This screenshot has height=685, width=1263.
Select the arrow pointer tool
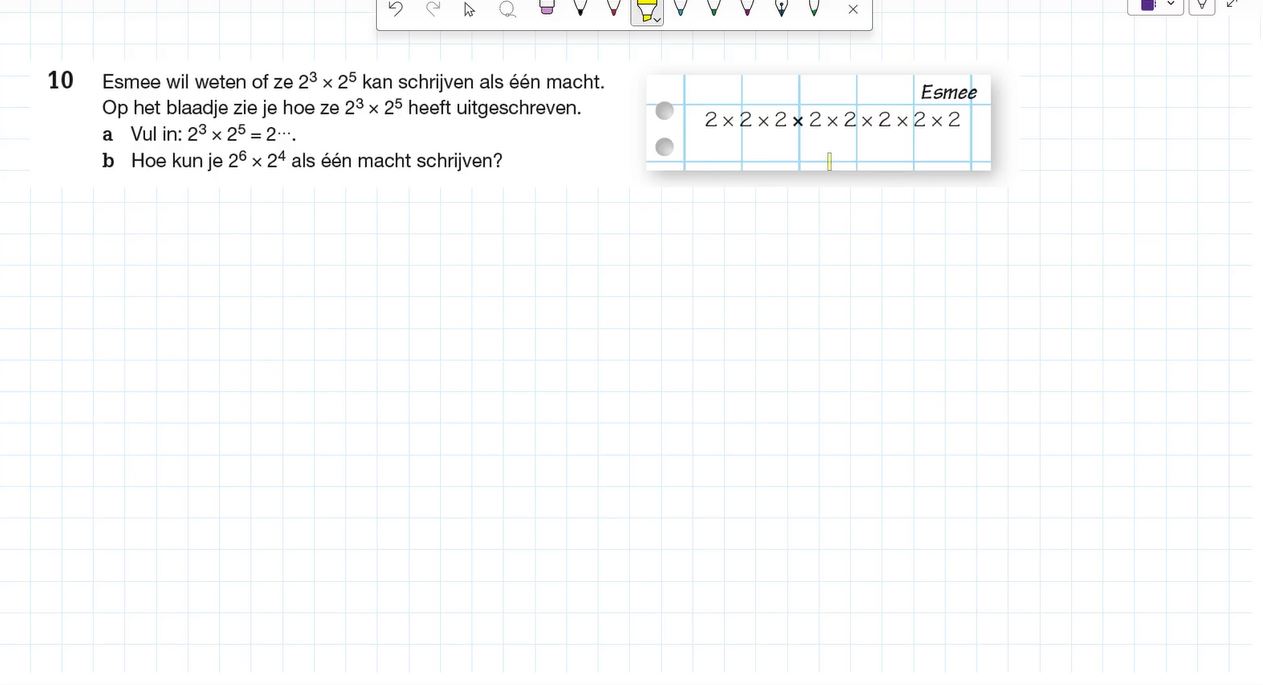coord(470,10)
